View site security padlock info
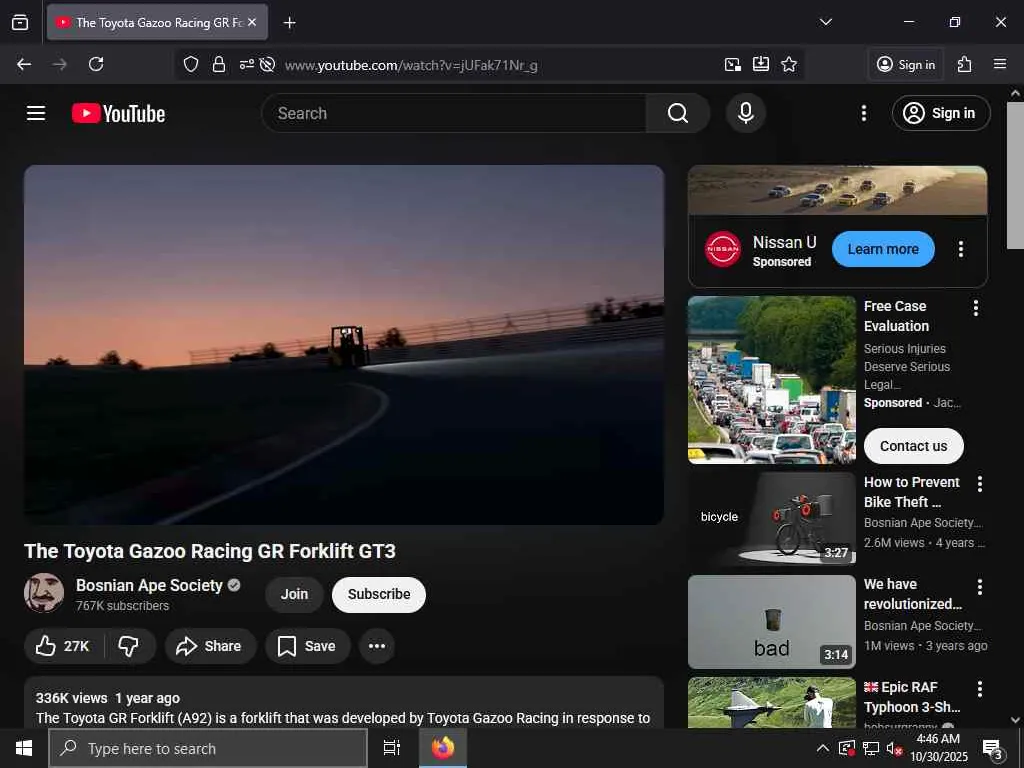This screenshot has height=768, width=1024. coord(219,64)
